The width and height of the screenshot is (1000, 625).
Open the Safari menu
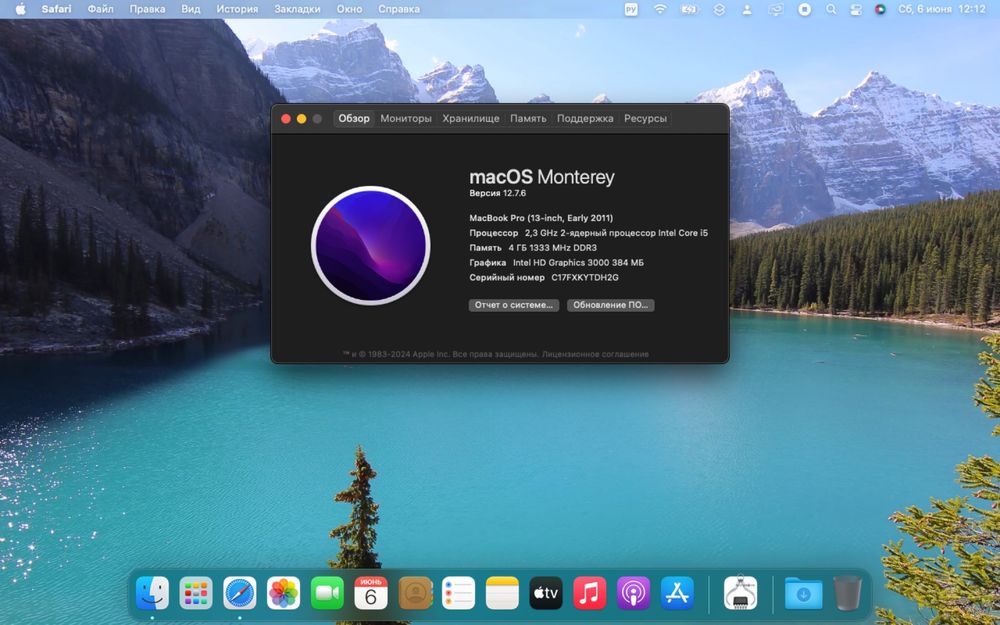[x=56, y=9]
